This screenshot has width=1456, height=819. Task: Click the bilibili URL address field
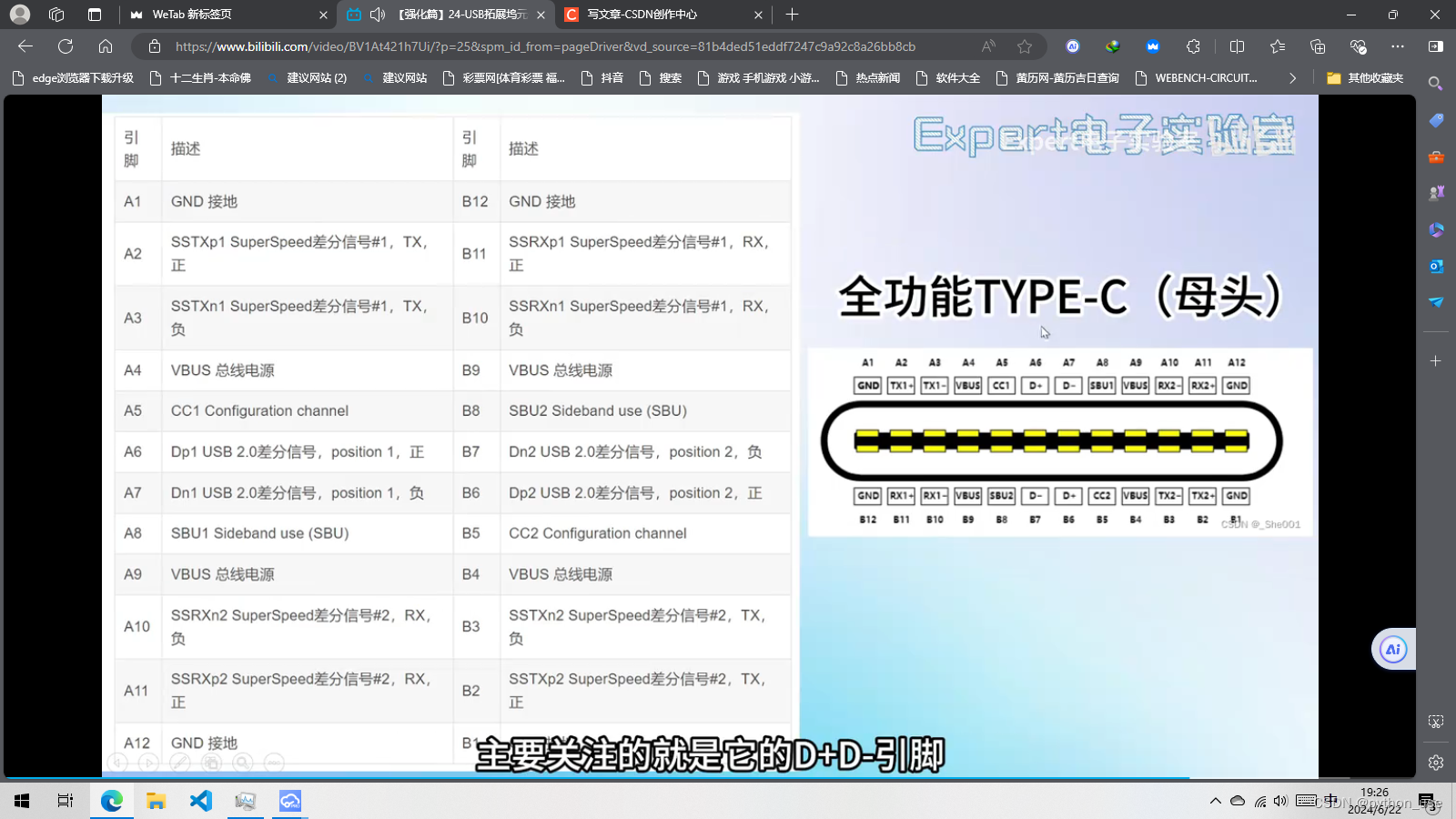click(x=545, y=46)
